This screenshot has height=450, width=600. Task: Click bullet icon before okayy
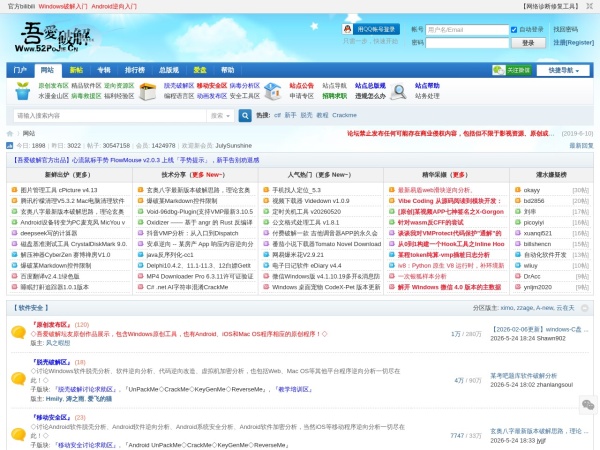[x=518, y=190]
